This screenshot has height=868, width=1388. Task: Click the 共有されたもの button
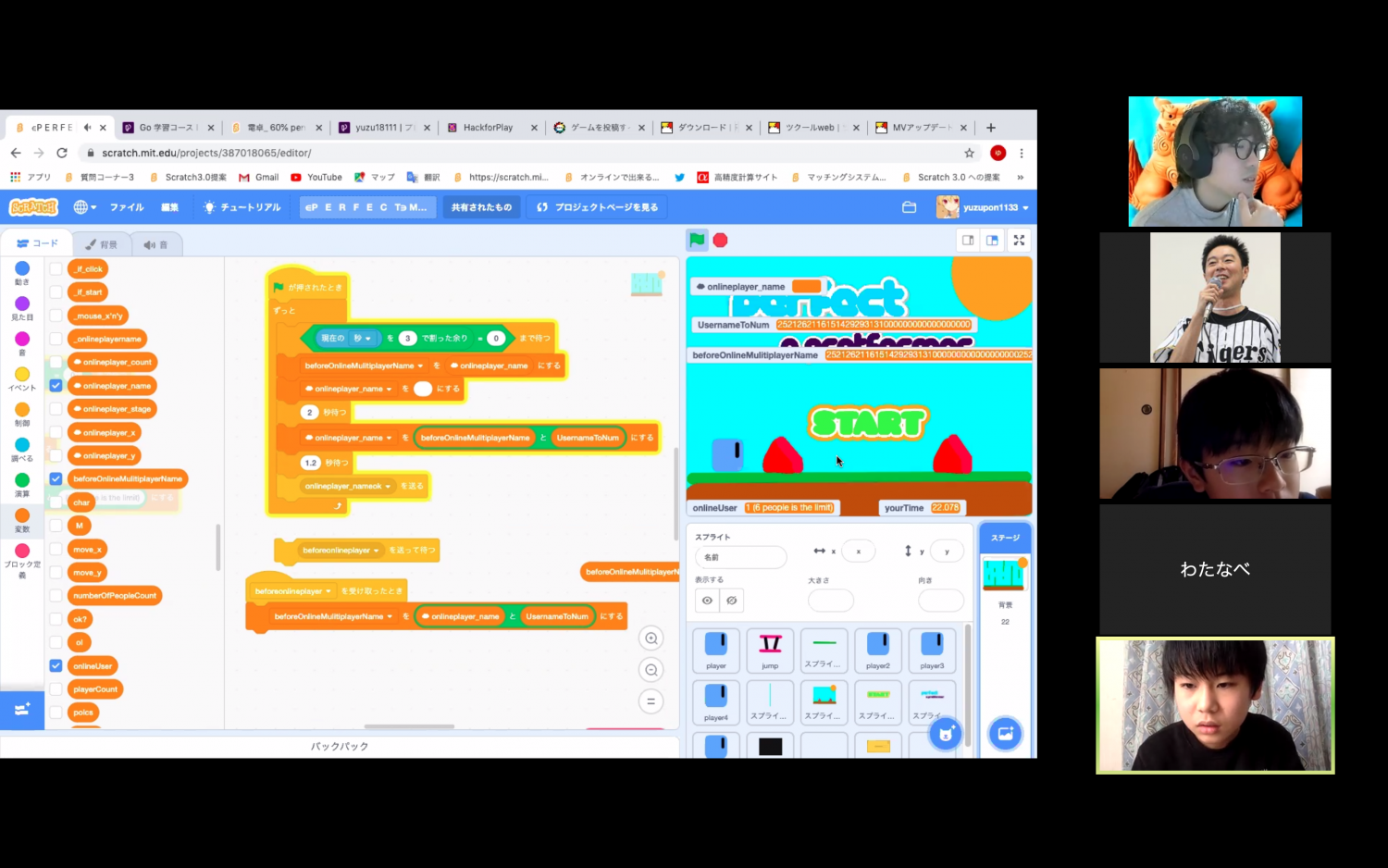point(481,207)
